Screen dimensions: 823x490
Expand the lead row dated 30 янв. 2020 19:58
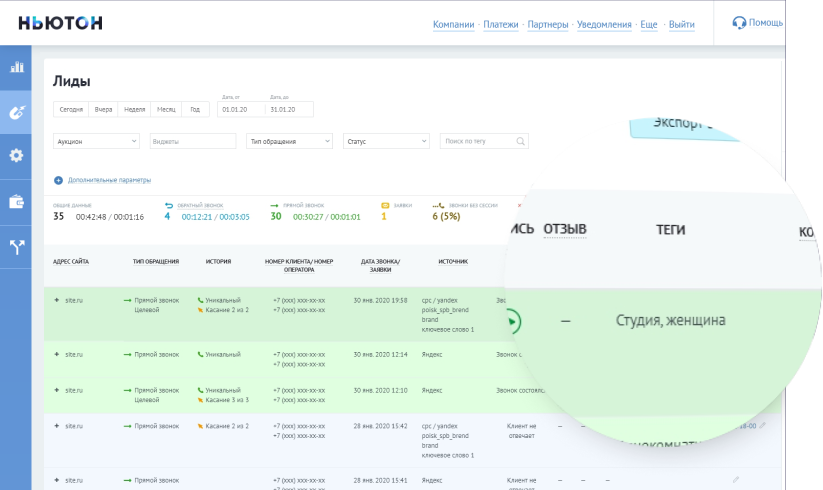click(x=57, y=301)
